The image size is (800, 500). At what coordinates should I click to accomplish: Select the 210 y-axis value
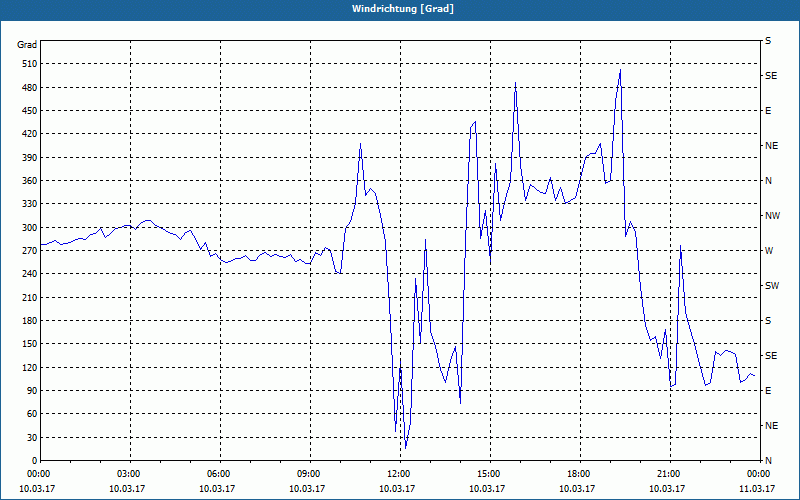30,297
